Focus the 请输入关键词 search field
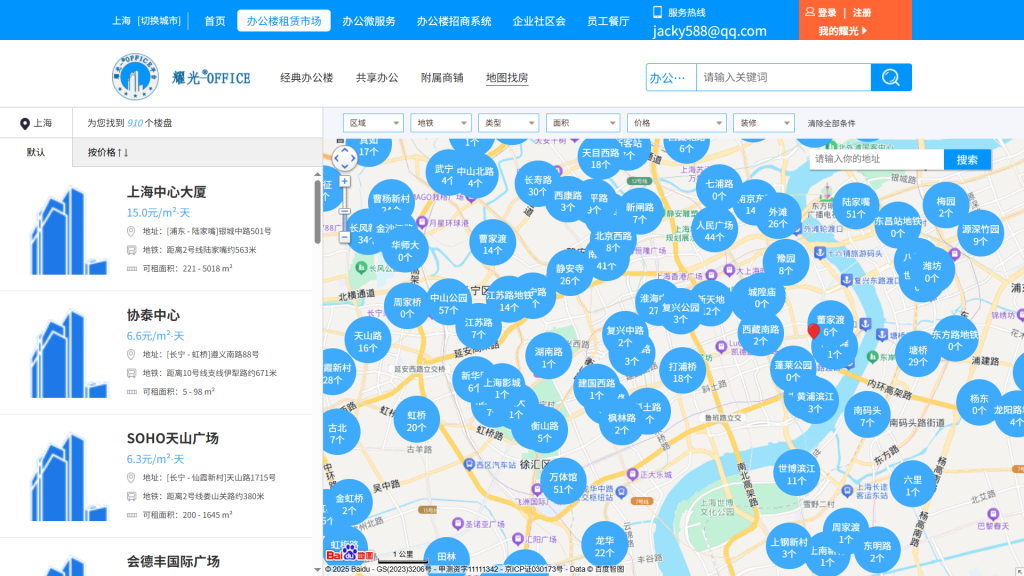 784,77
